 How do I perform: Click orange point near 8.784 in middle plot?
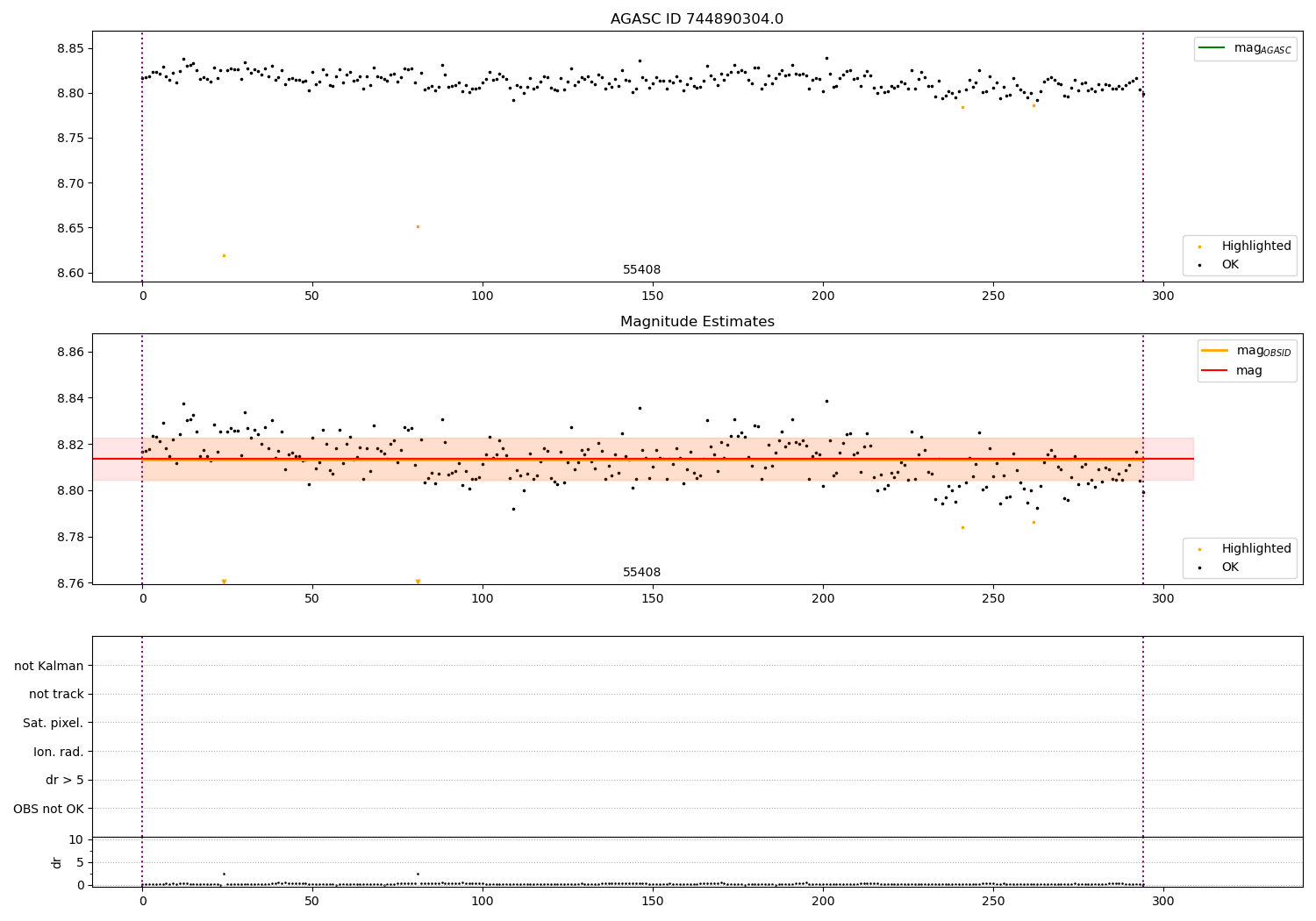click(962, 527)
